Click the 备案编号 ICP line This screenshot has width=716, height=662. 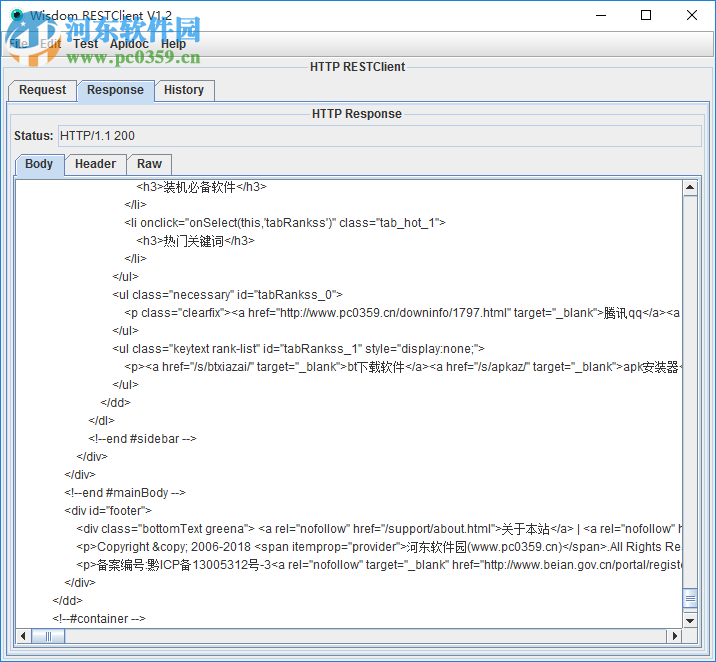379,565
